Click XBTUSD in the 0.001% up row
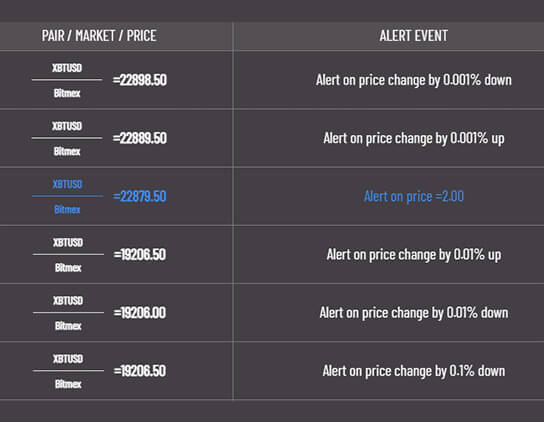 tap(67, 126)
